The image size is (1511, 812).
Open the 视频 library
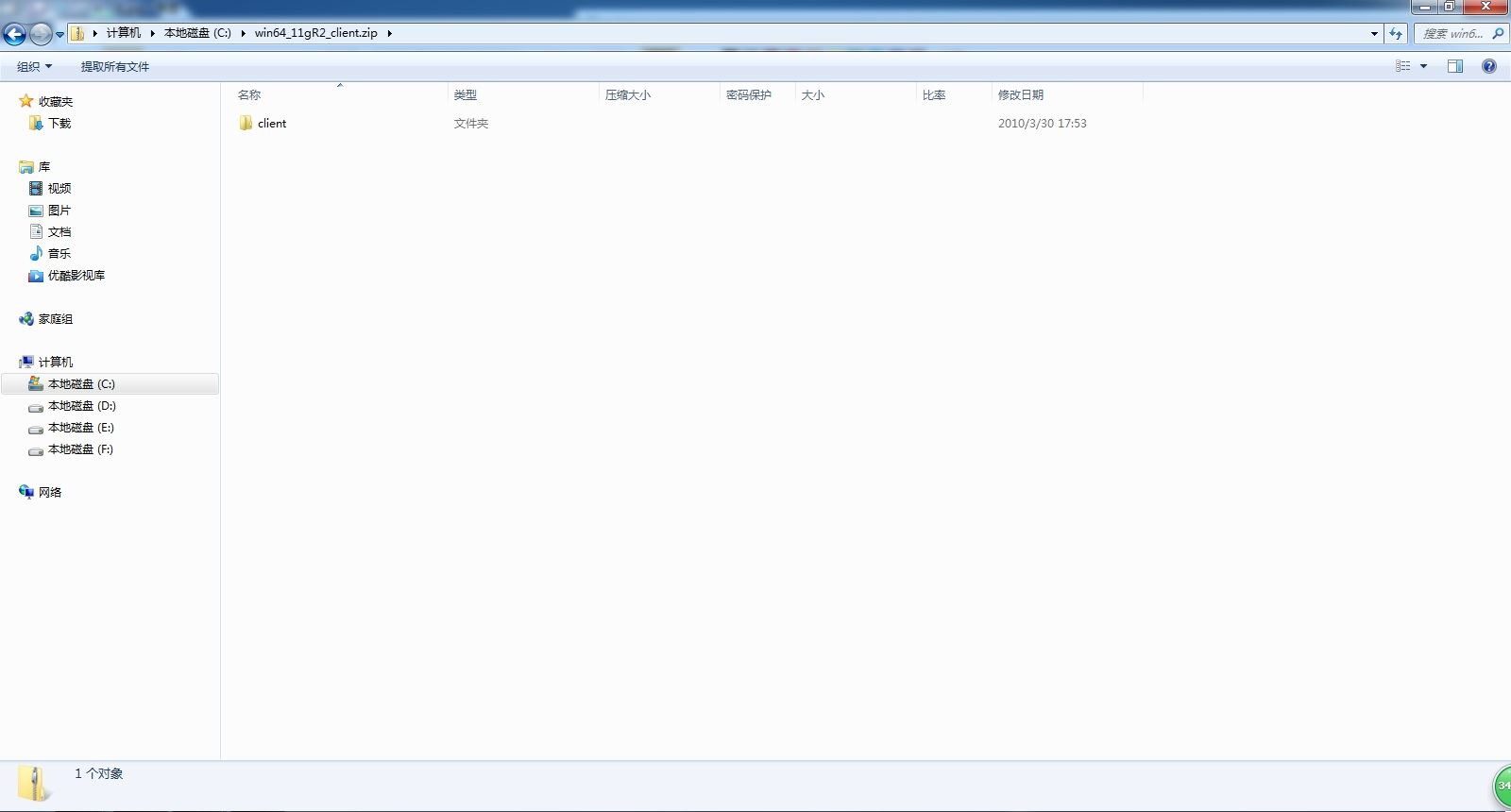59,188
